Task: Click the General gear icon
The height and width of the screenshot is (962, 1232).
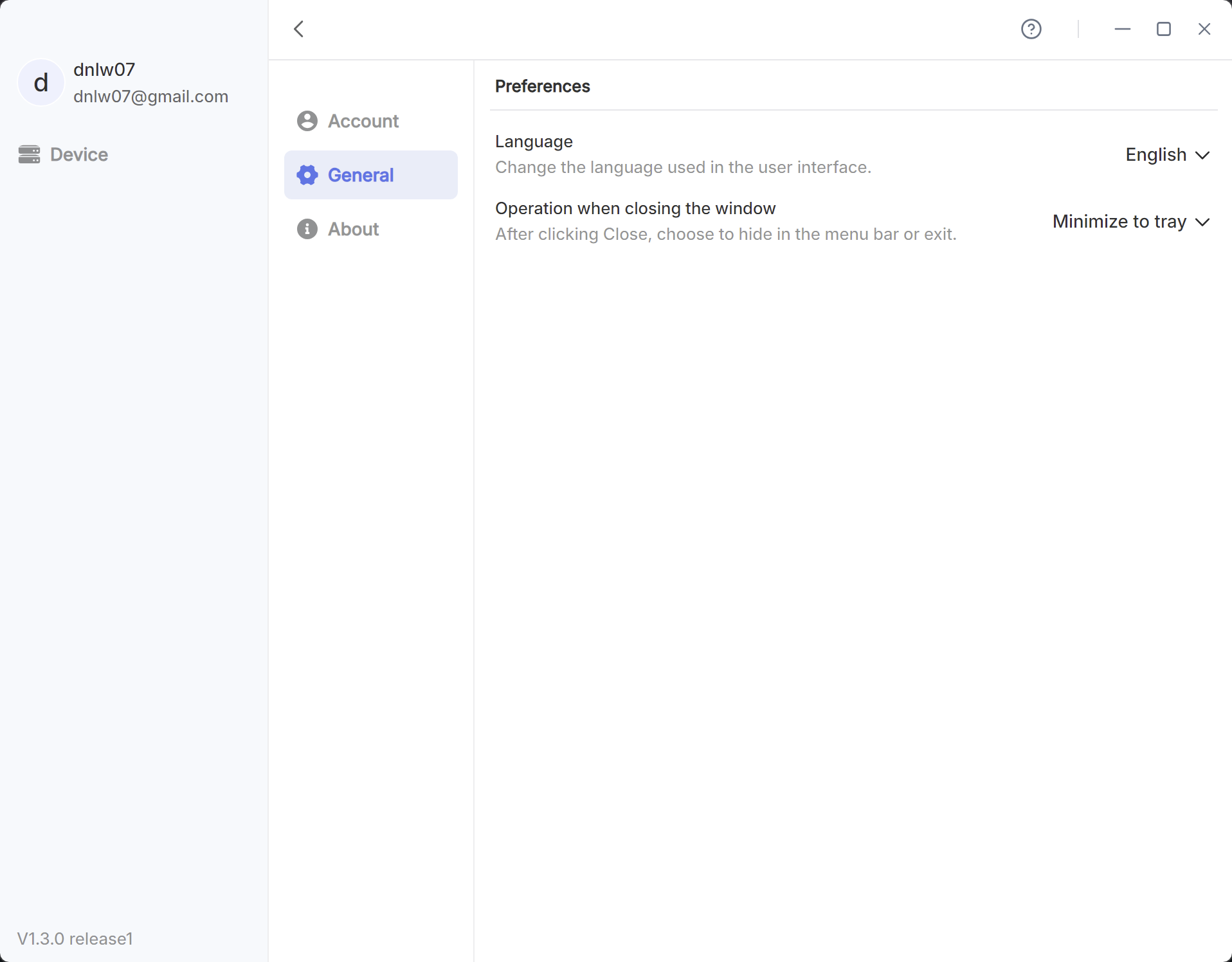Action: 307,175
